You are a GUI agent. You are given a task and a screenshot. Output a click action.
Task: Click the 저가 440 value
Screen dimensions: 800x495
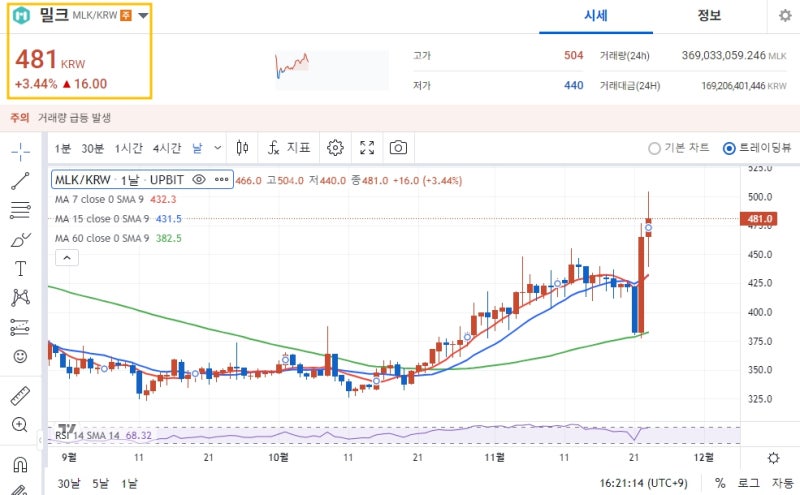(573, 85)
